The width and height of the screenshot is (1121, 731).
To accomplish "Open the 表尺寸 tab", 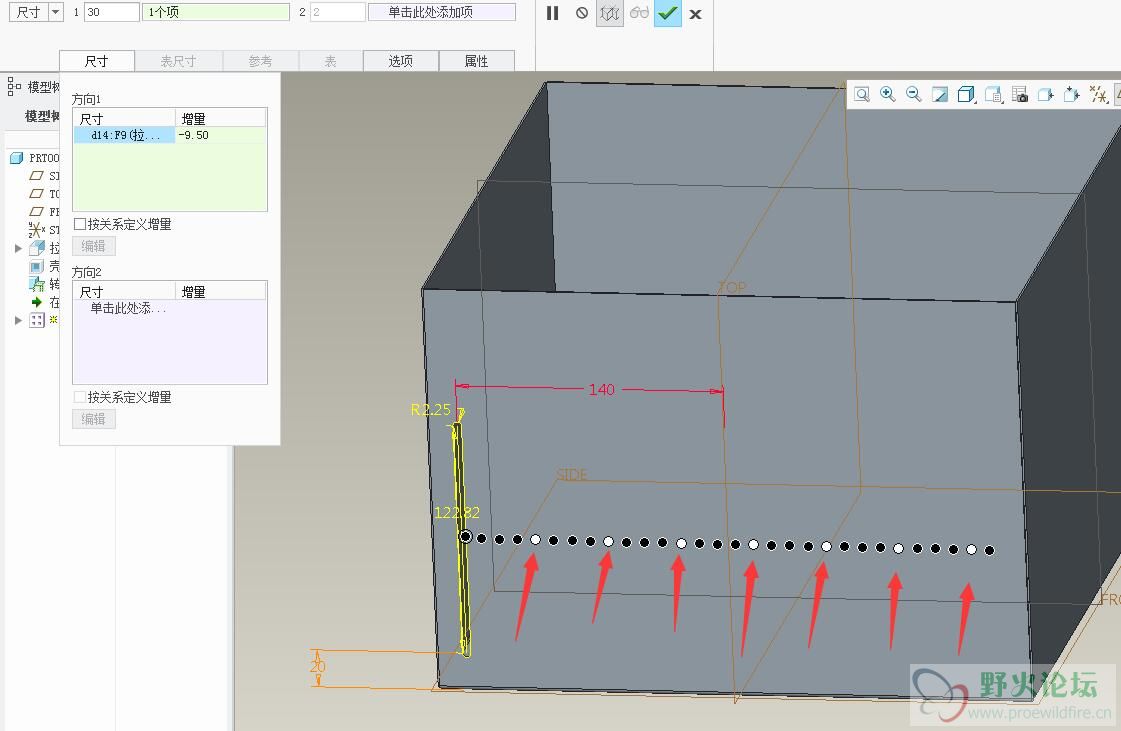I will 178,61.
